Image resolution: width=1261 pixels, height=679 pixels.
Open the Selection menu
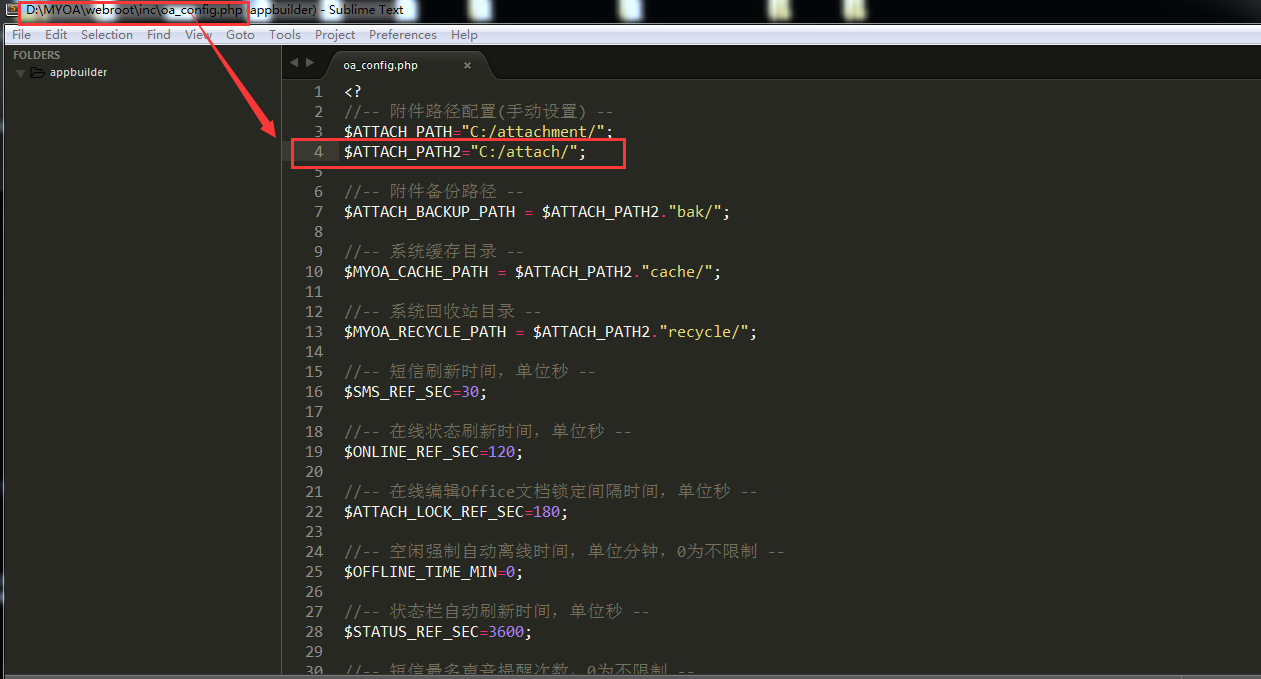107,35
